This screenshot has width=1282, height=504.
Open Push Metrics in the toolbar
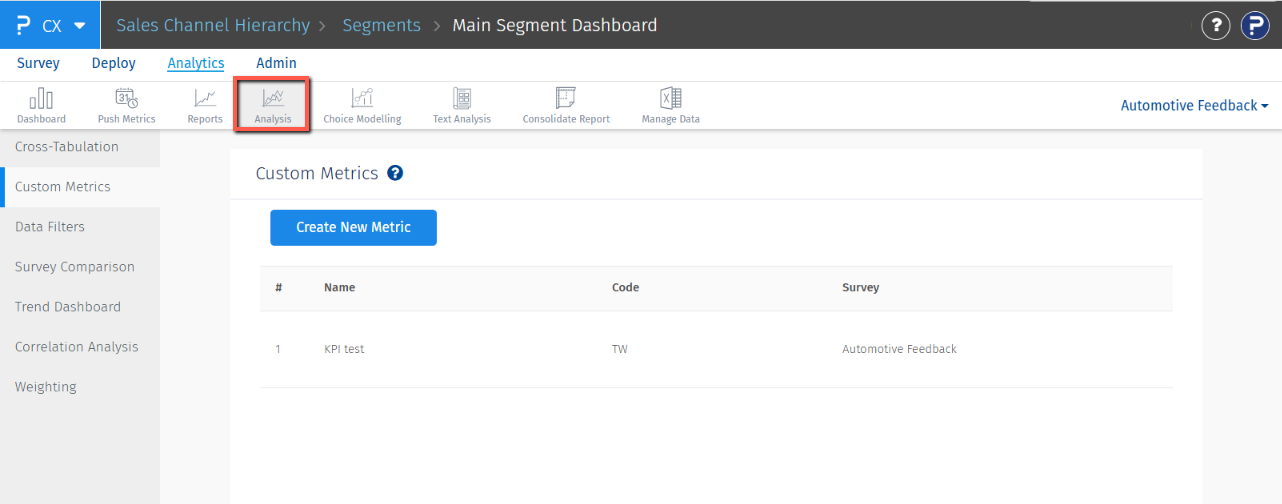(x=126, y=104)
